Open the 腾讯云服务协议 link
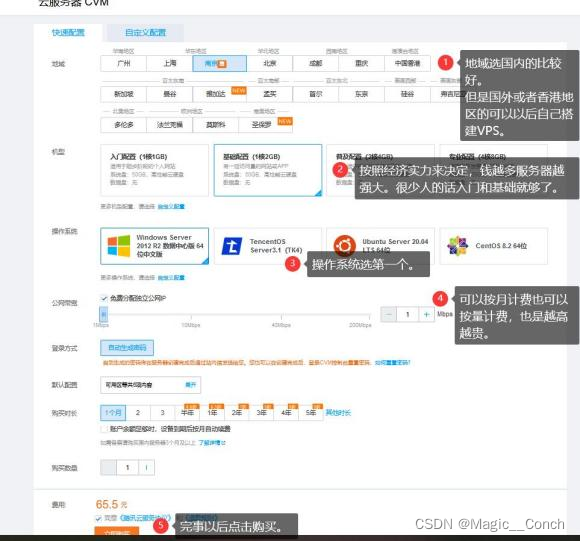 click(145, 518)
